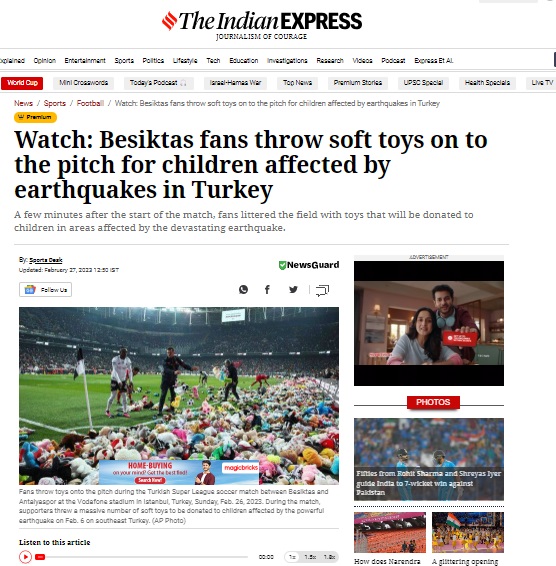The height and width of the screenshot is (566, 556).
Task: Click the Football breadcrumb link
Action: pos(90,103)
